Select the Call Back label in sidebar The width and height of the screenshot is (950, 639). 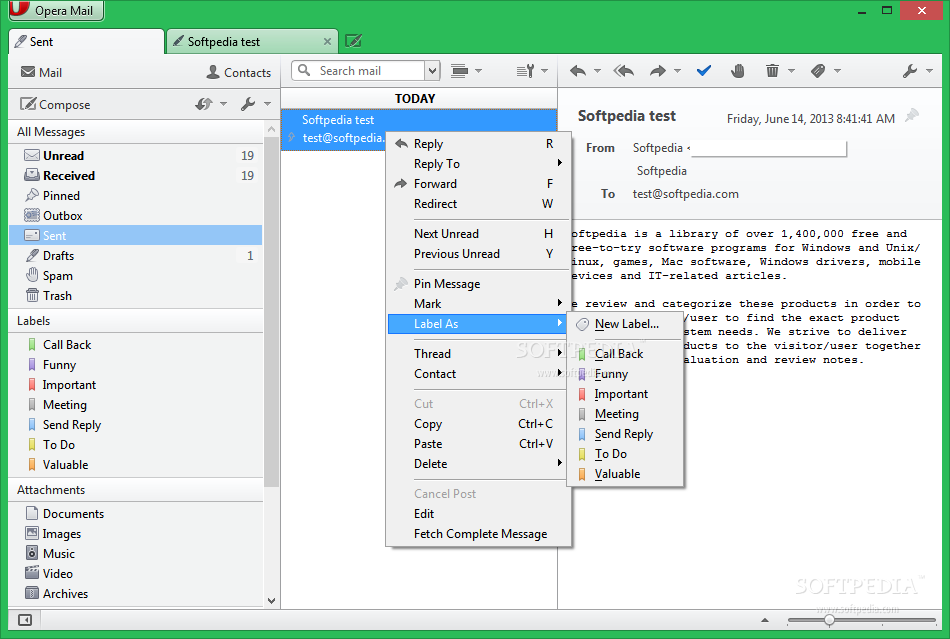(x=136, y=345)
